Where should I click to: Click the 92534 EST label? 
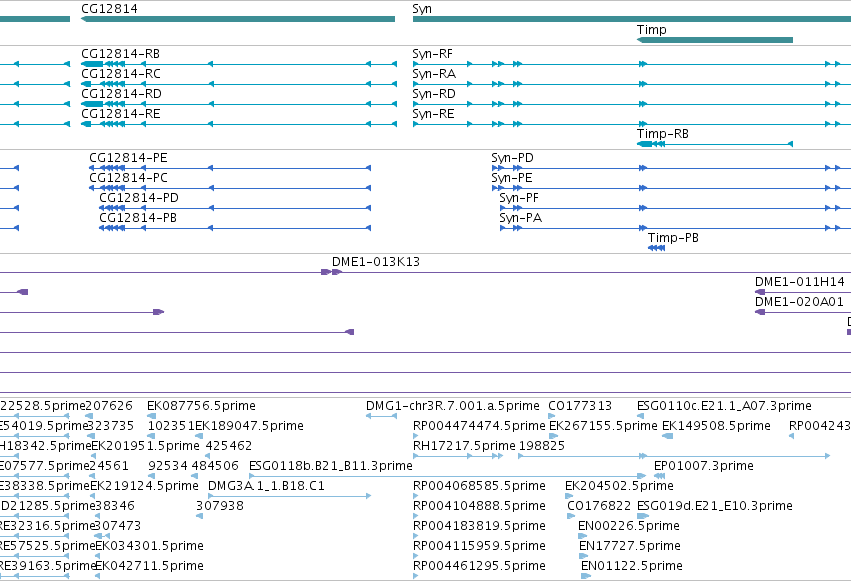pyautogui.click(x=168, y=466)
